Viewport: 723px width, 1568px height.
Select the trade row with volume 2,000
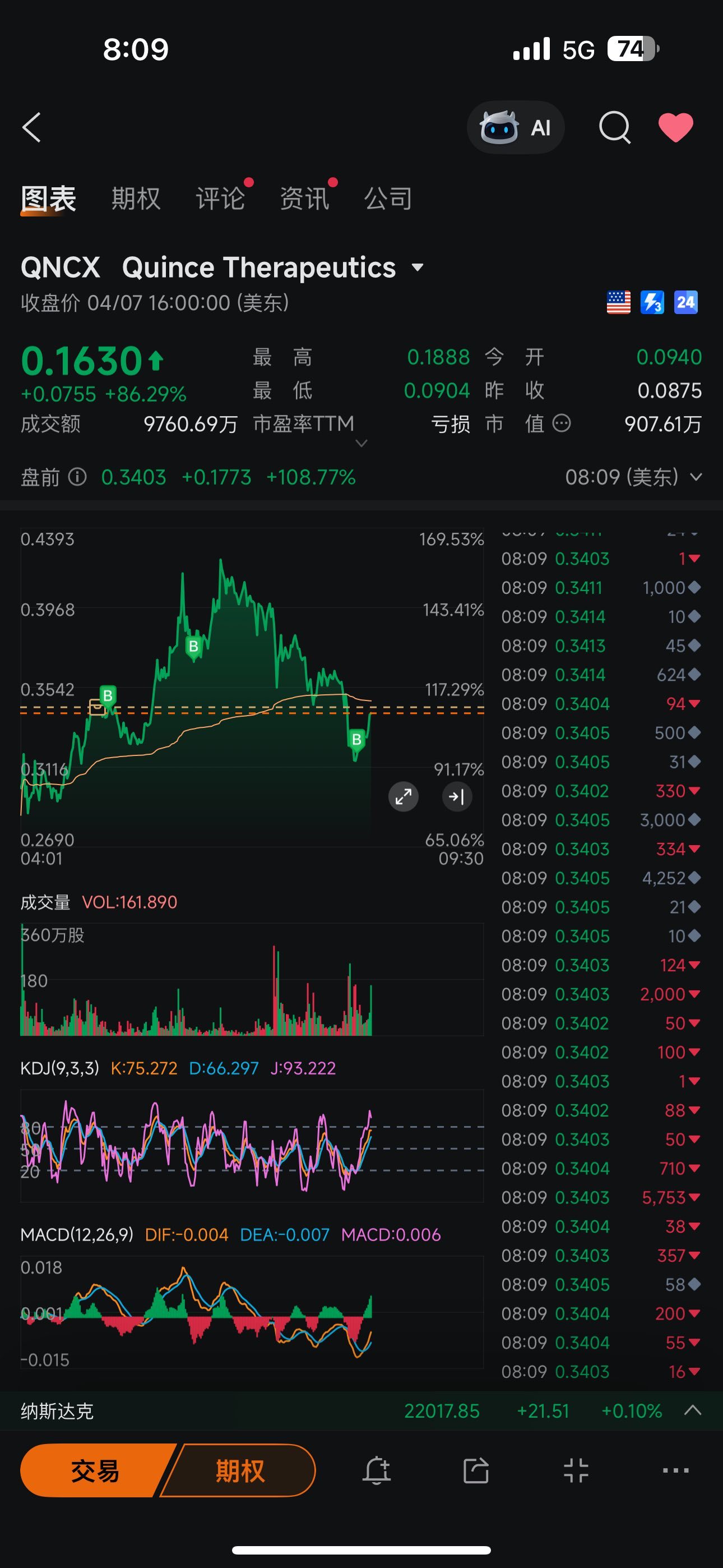601,994
